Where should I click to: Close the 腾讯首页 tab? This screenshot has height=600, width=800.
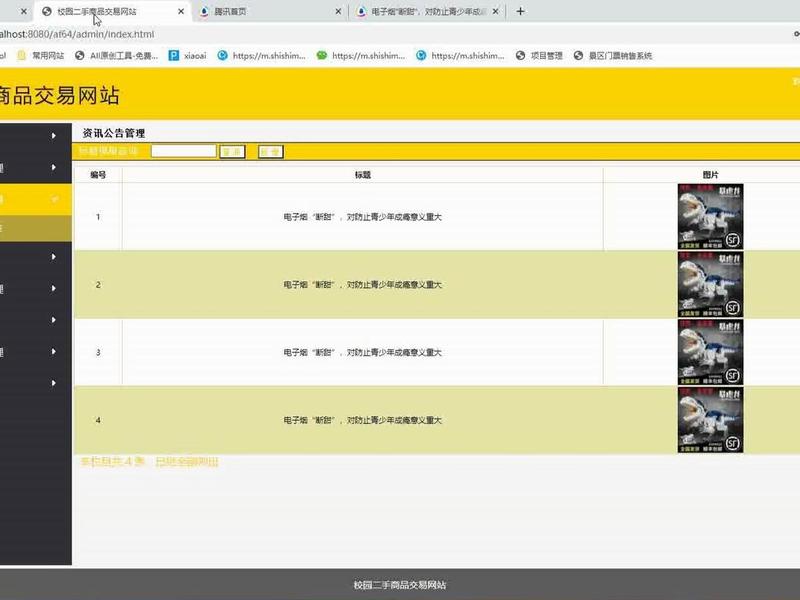338,11
